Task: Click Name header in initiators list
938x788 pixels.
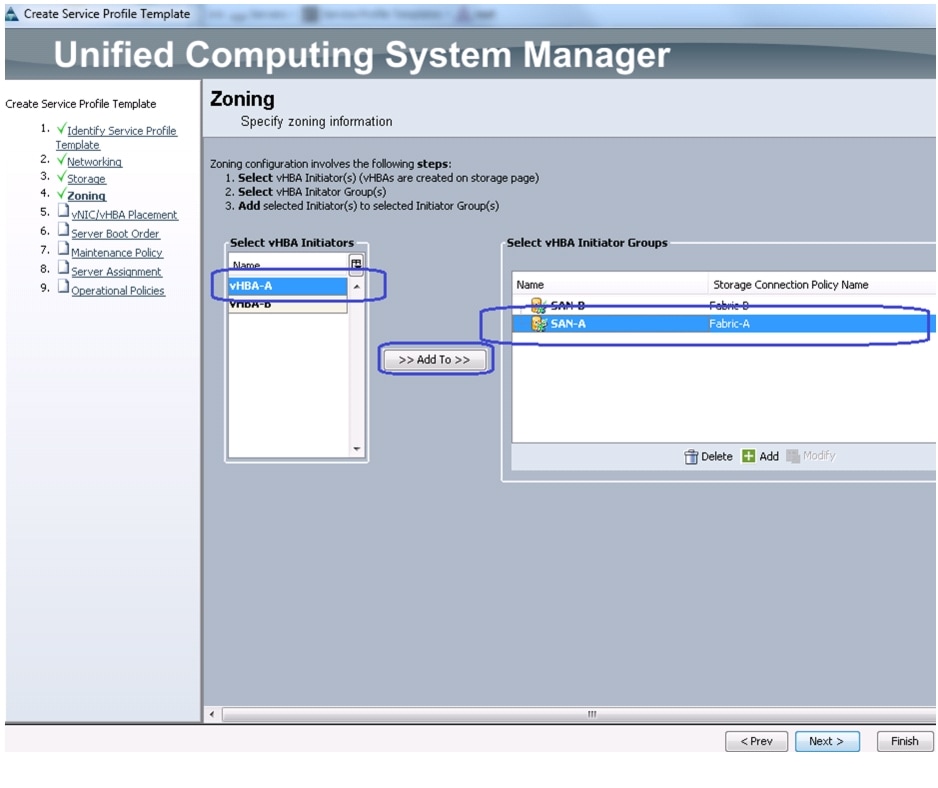Action: [288, 264]
